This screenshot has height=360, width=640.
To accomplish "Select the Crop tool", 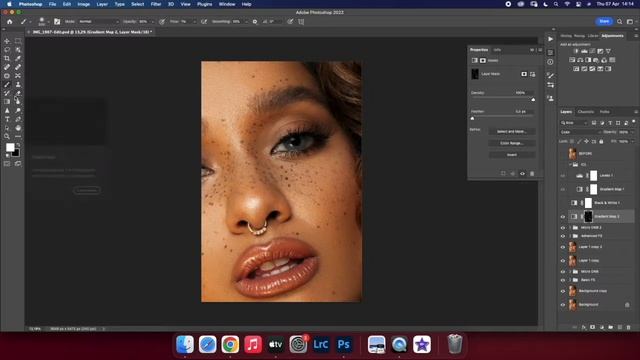I will click(x=7, y=58).
